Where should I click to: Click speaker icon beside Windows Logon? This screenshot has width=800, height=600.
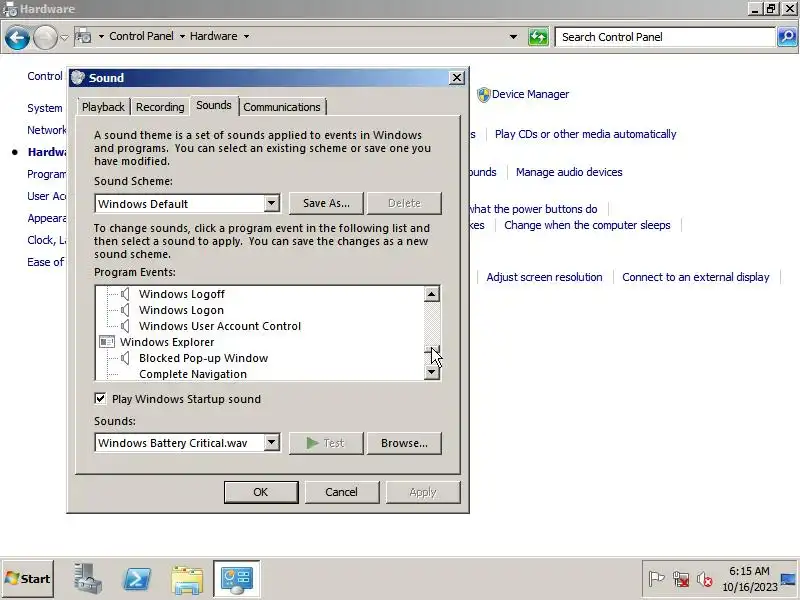coord(125,310)
